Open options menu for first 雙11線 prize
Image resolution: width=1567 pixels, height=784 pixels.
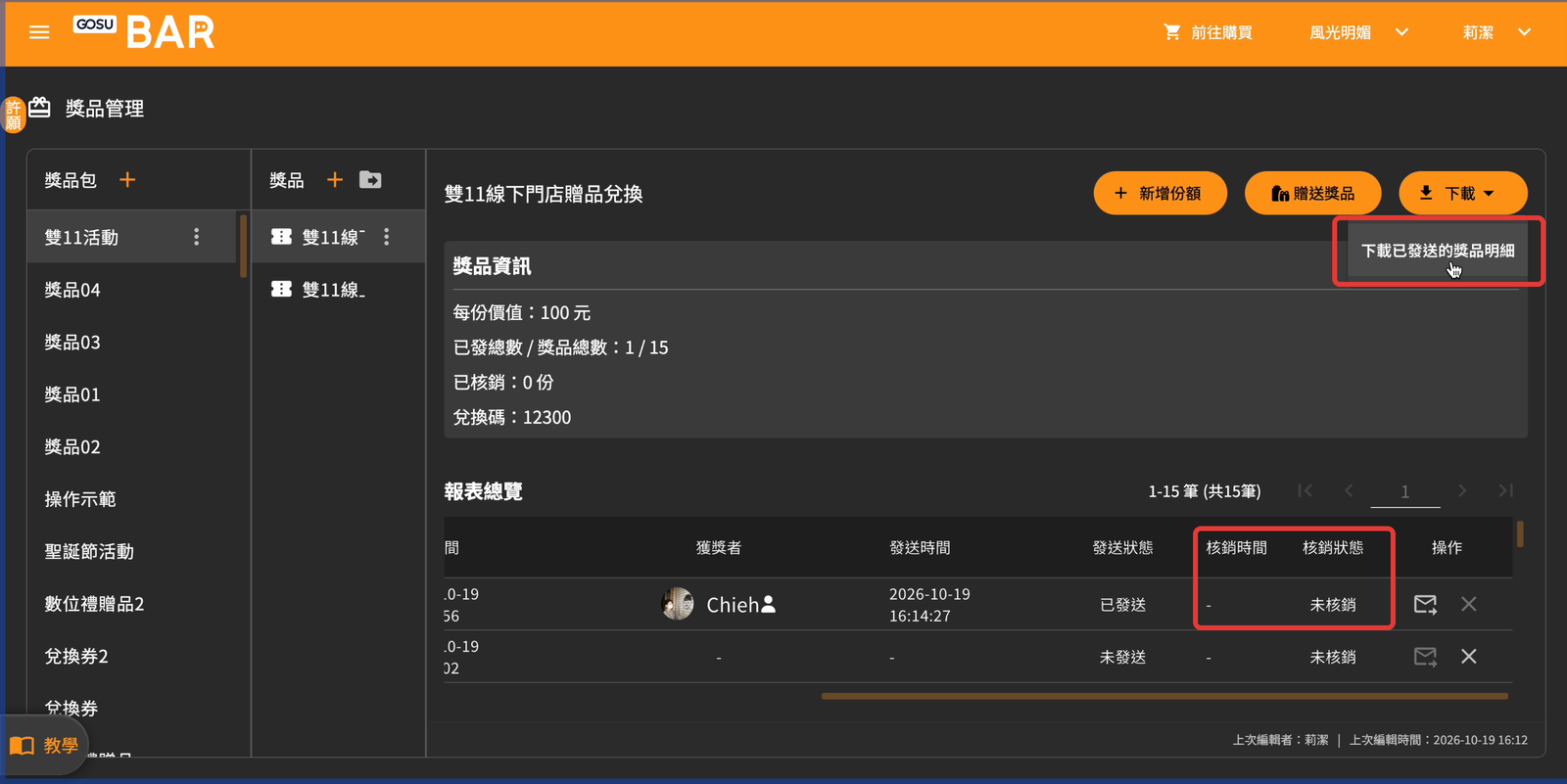point(387,237)
